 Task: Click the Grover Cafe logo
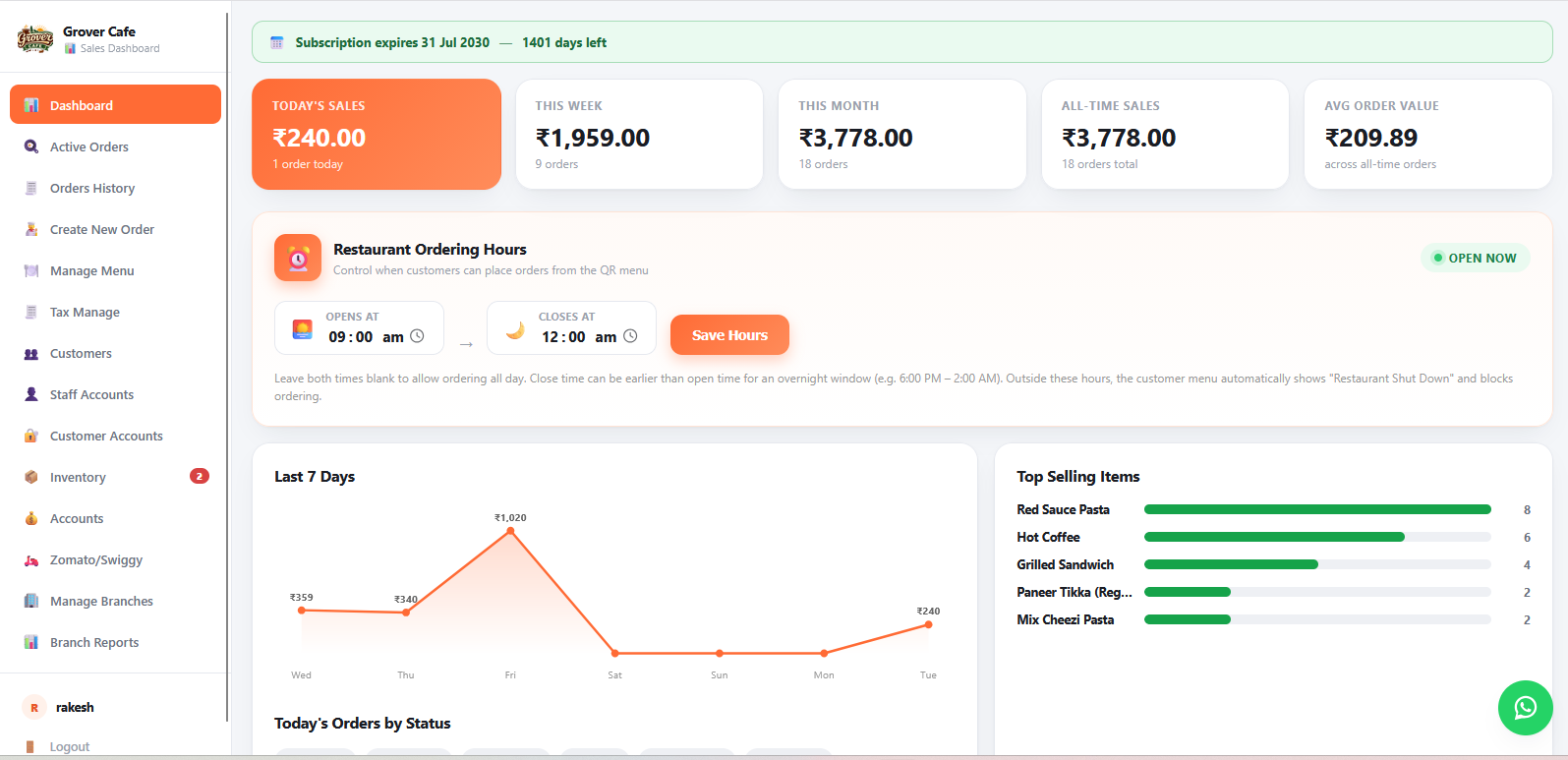(x=35, y=39)
